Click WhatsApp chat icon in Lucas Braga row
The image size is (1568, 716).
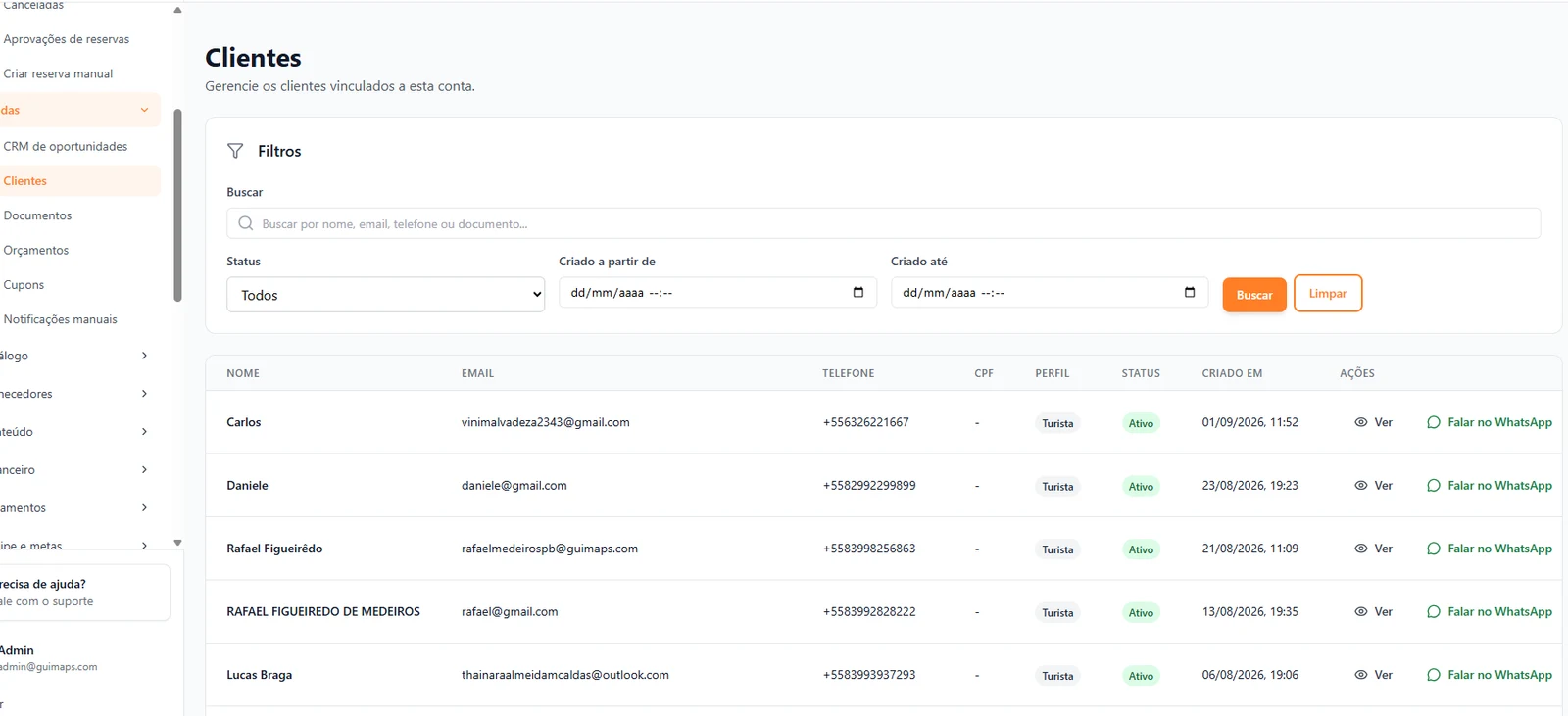[x=1434, y=675]
